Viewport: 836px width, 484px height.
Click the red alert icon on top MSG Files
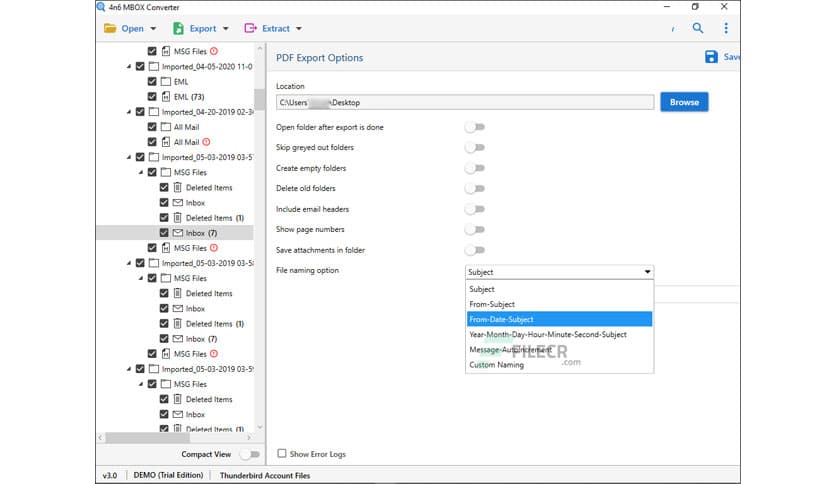tap(214, 51)
